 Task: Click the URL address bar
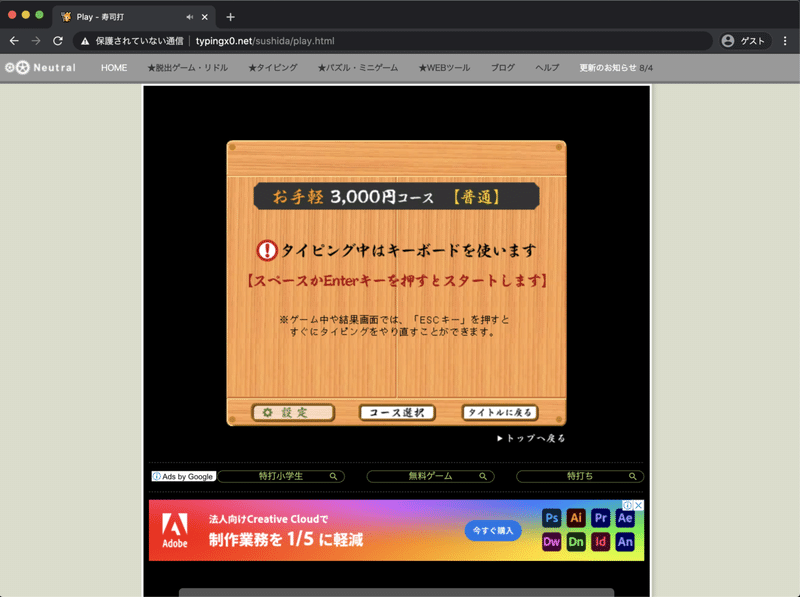[393, 41]
